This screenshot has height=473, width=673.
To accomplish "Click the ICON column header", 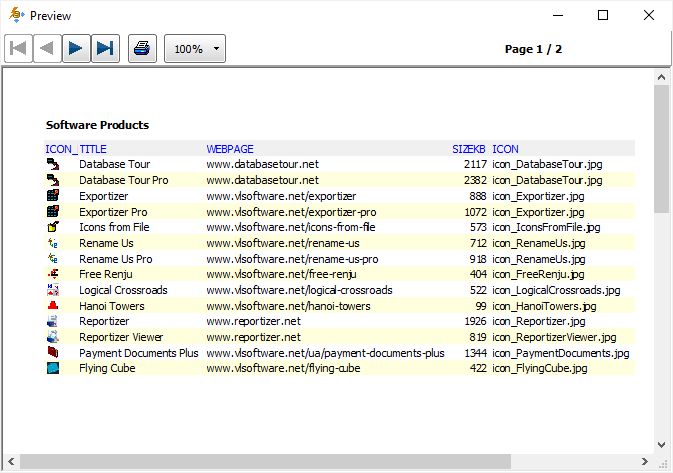I will pos(505,149).
